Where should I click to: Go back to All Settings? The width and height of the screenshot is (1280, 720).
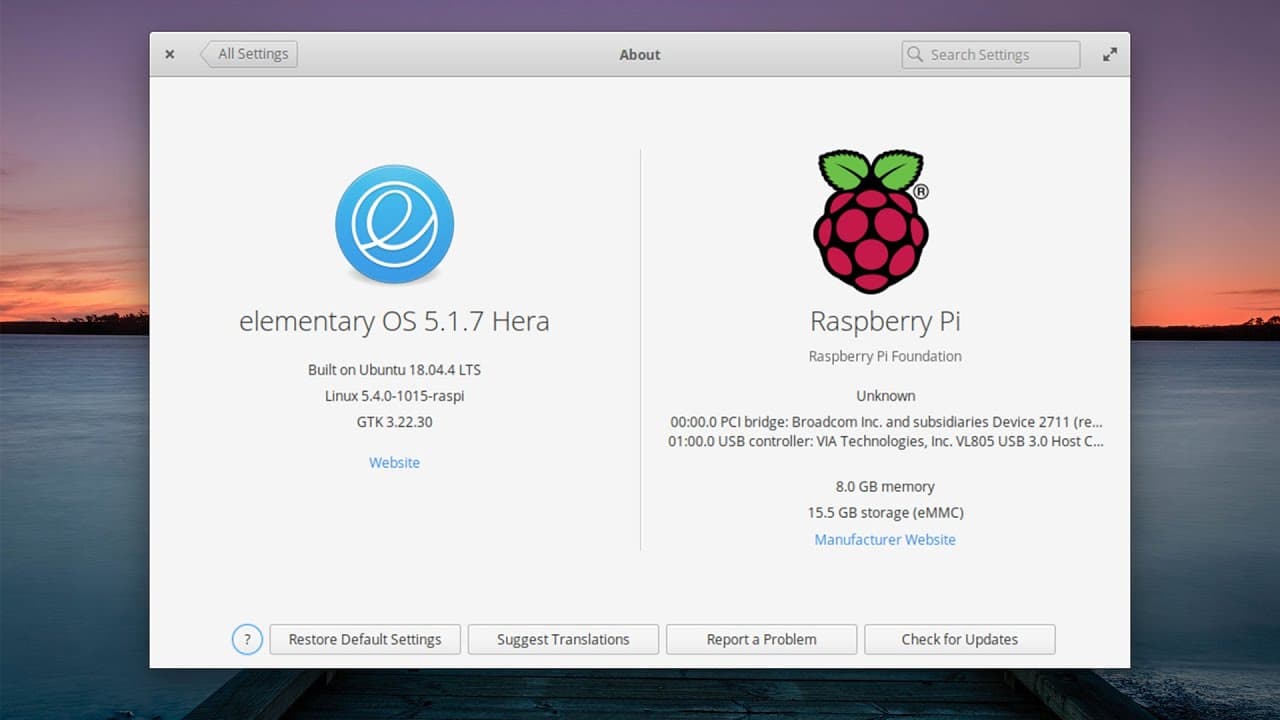248,54
